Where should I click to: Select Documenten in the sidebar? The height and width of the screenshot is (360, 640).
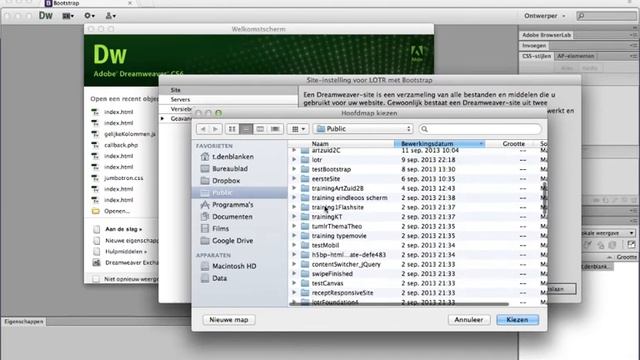pyautogui.click(x=232, y=217)
